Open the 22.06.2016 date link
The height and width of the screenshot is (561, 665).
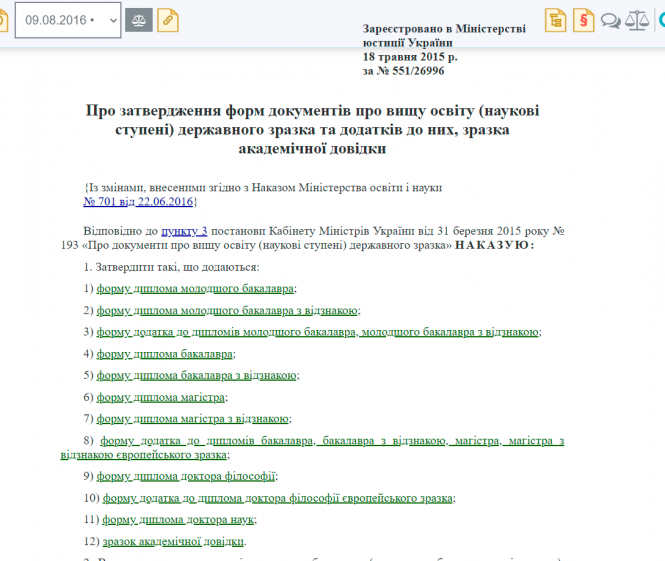[165, 201]
